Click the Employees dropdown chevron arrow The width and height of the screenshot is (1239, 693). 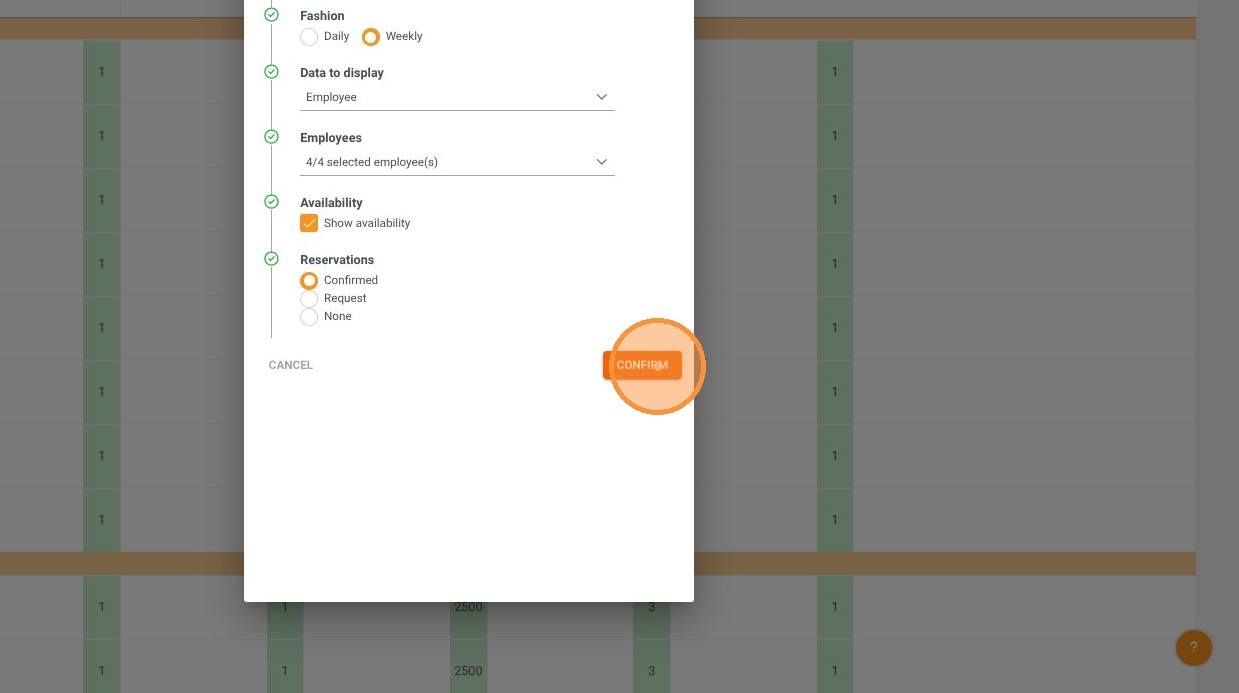tap(602, 162)
